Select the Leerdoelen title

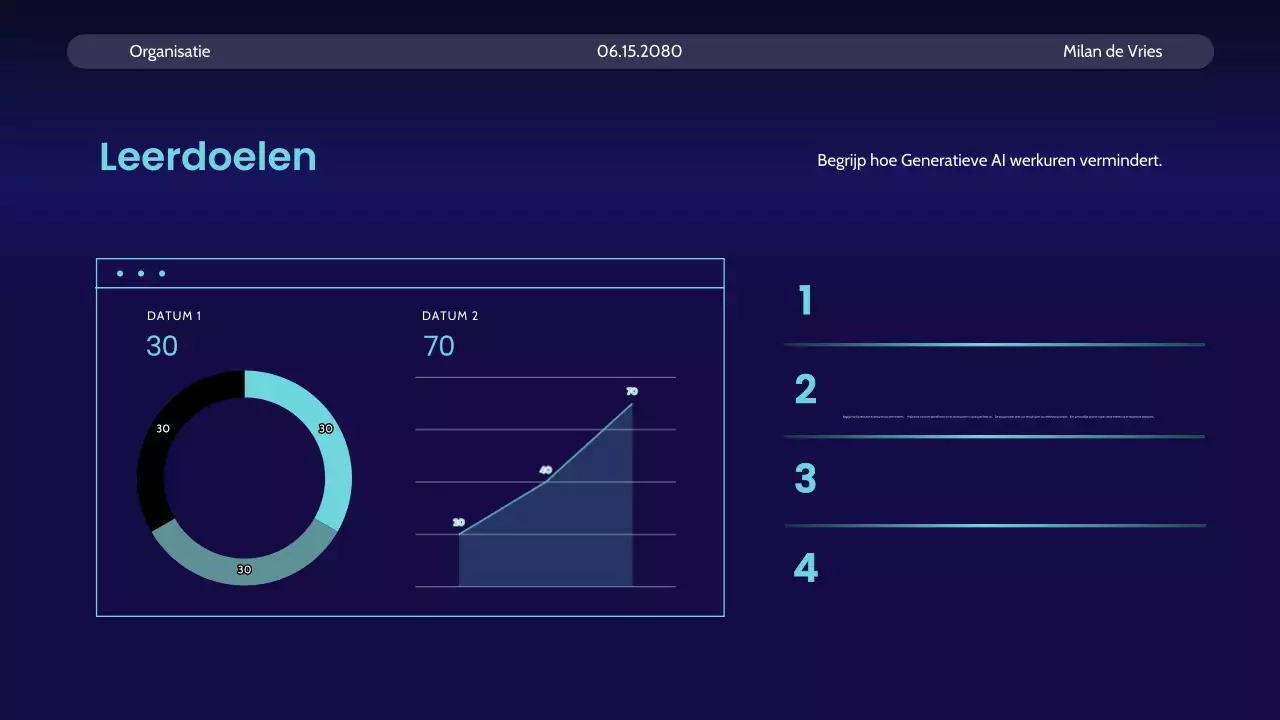[x=207, y=157]
